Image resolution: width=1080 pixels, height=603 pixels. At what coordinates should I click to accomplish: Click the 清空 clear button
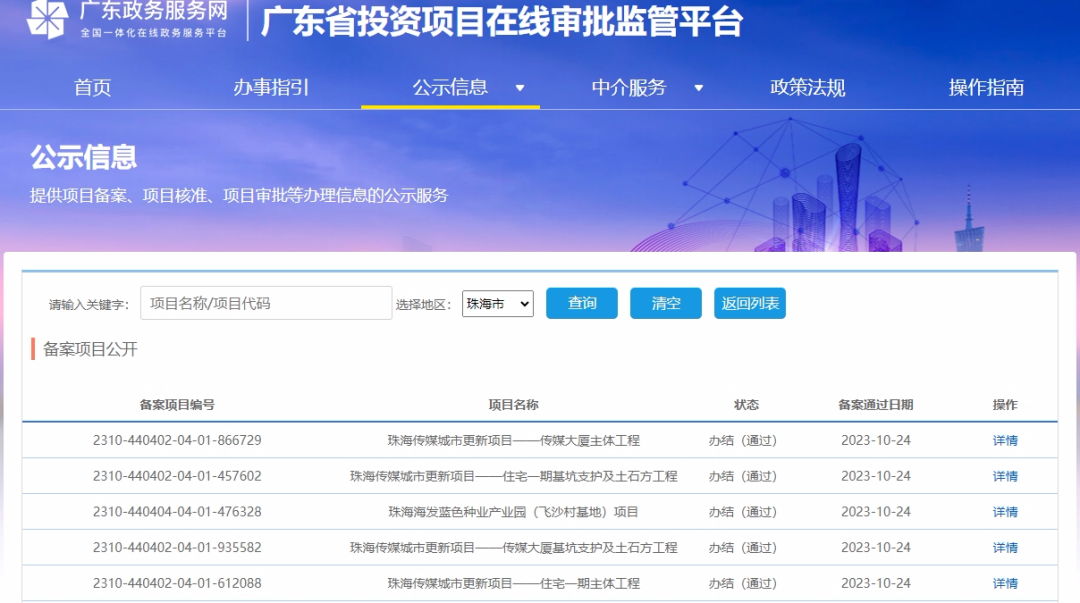click(x=665, y=303)
